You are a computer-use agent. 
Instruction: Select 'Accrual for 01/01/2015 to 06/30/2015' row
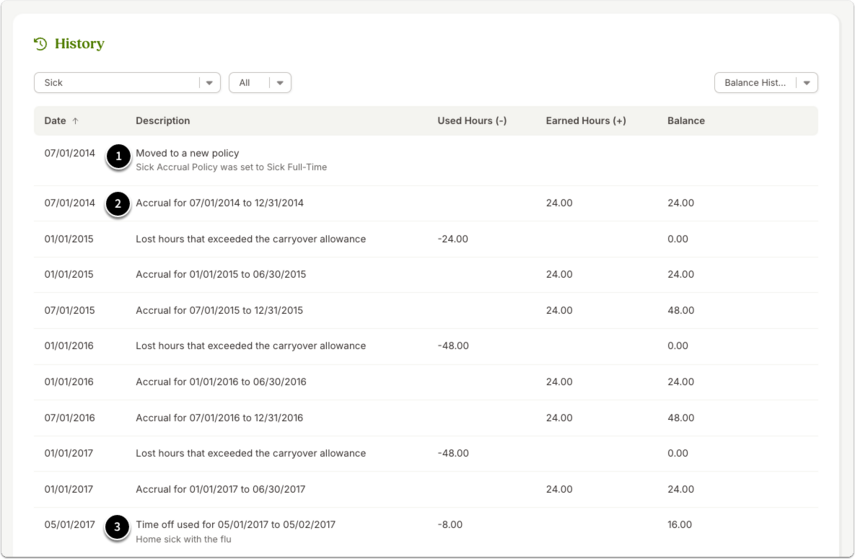(x=426, y=274)
